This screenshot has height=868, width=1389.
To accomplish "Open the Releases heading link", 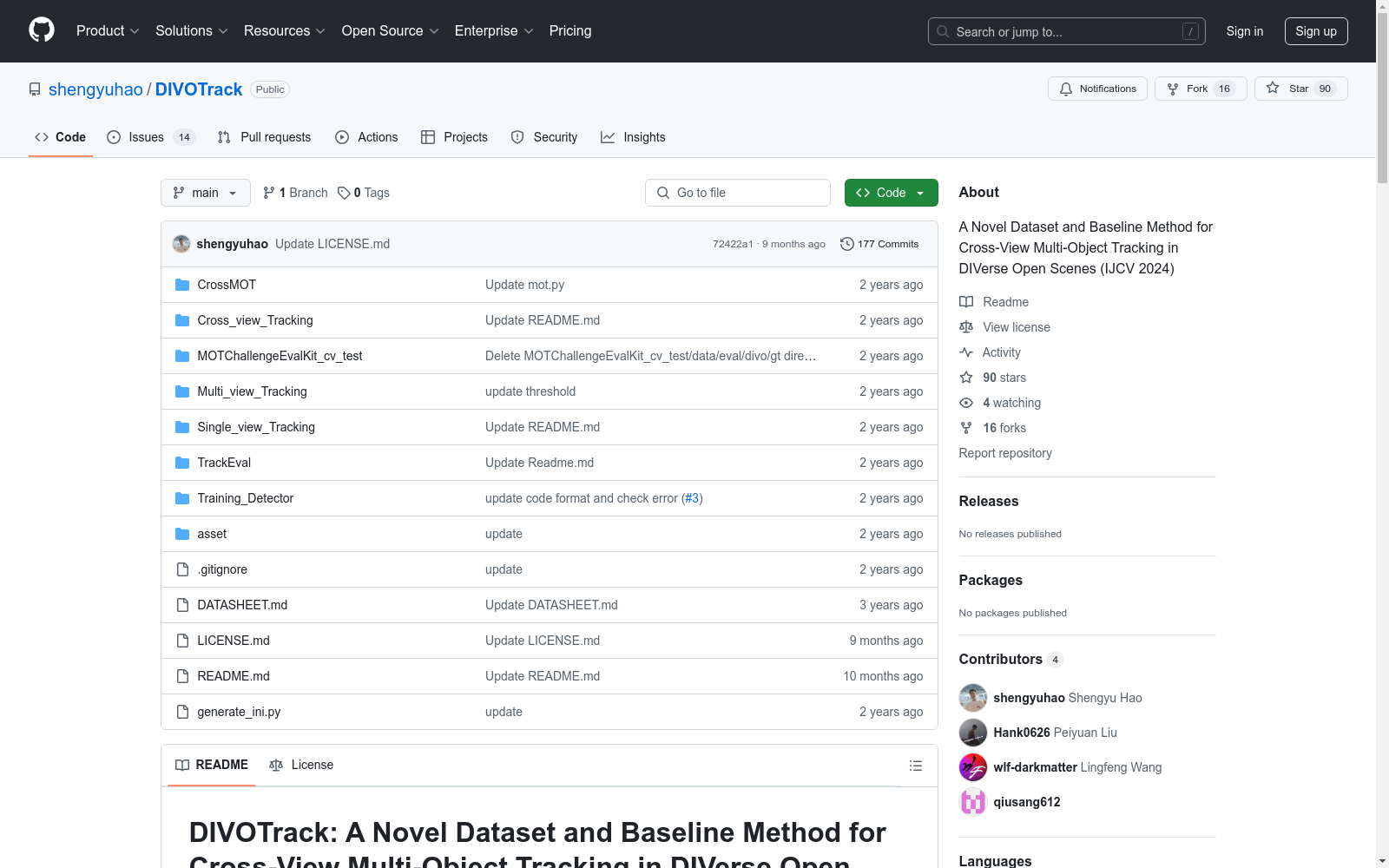I will tap(989, 501).
